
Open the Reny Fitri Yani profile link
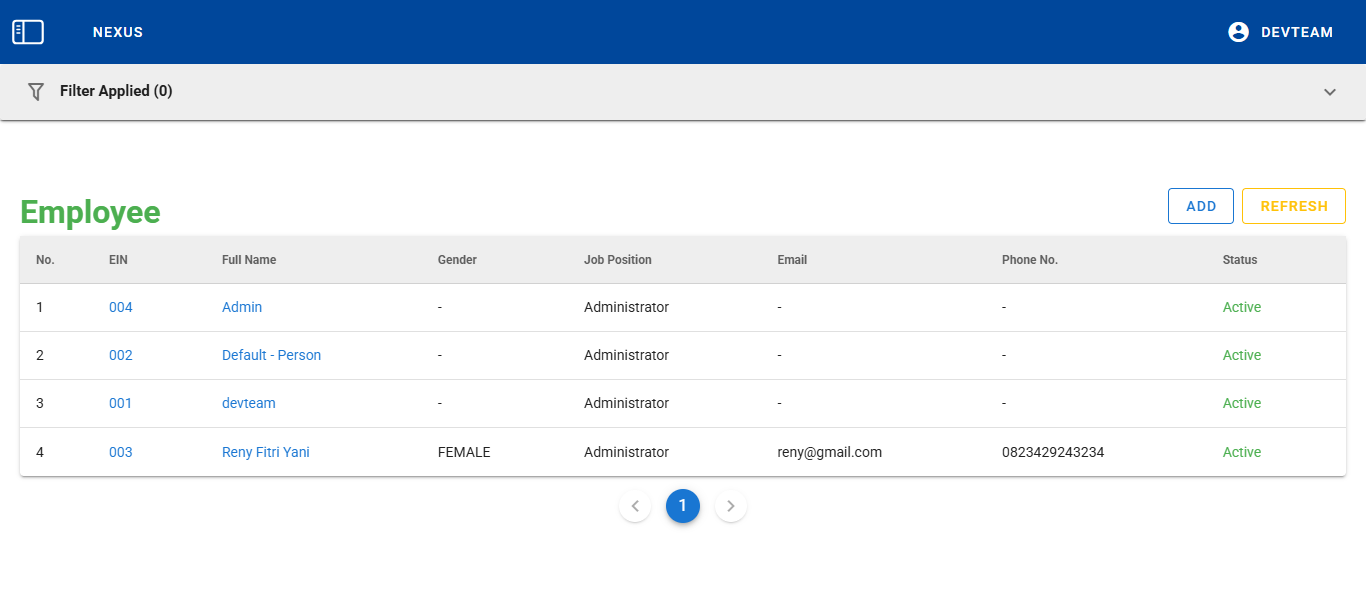pos(265,452)
